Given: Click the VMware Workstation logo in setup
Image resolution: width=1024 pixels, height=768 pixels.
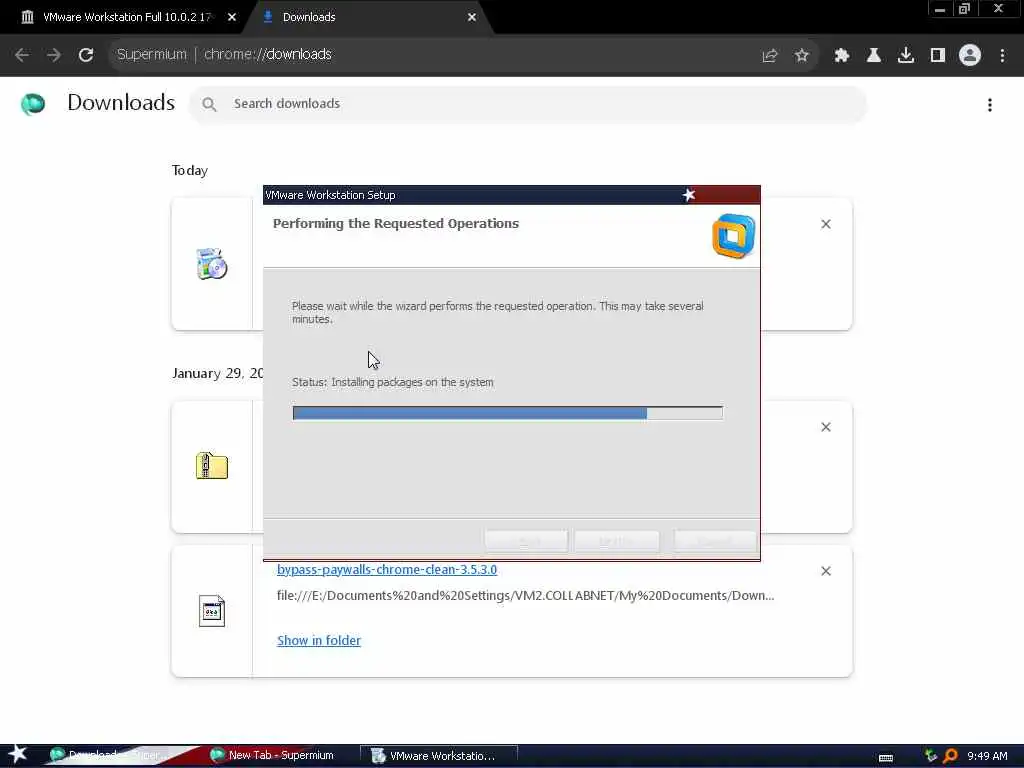Looking at the screenshot, I should point(733,236).
